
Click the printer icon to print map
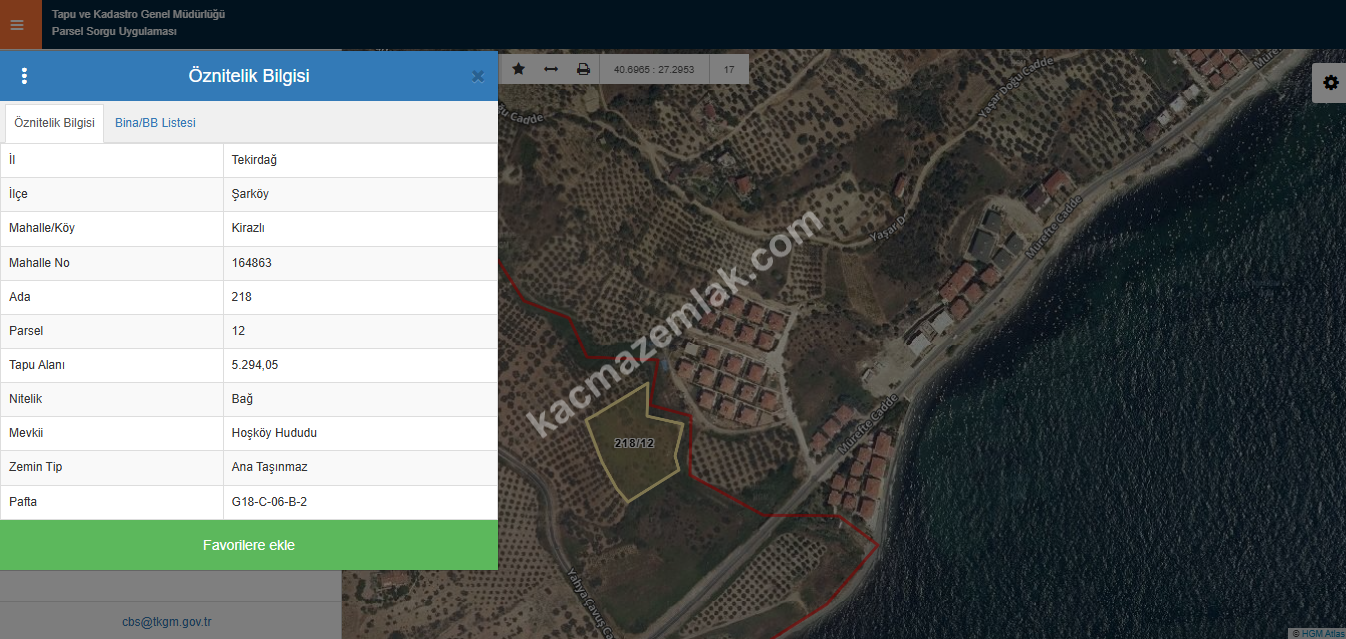(583, 69)
